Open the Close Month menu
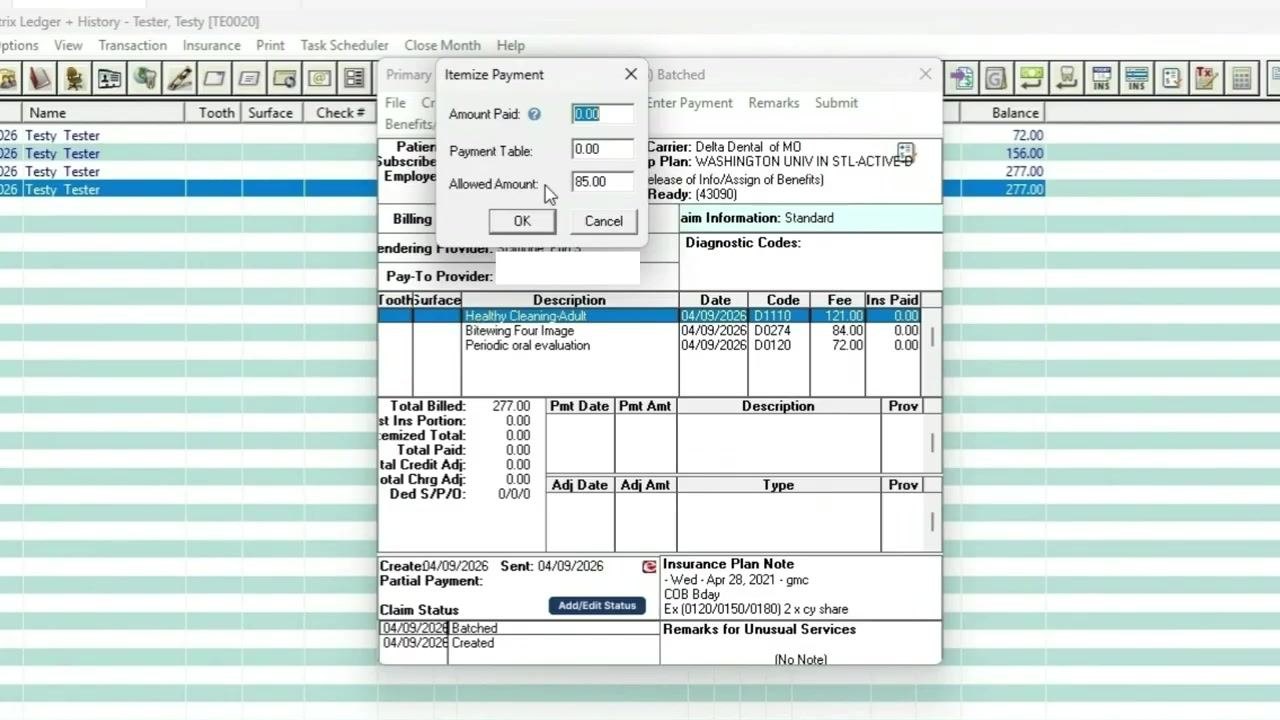 (x=442, y=45)
